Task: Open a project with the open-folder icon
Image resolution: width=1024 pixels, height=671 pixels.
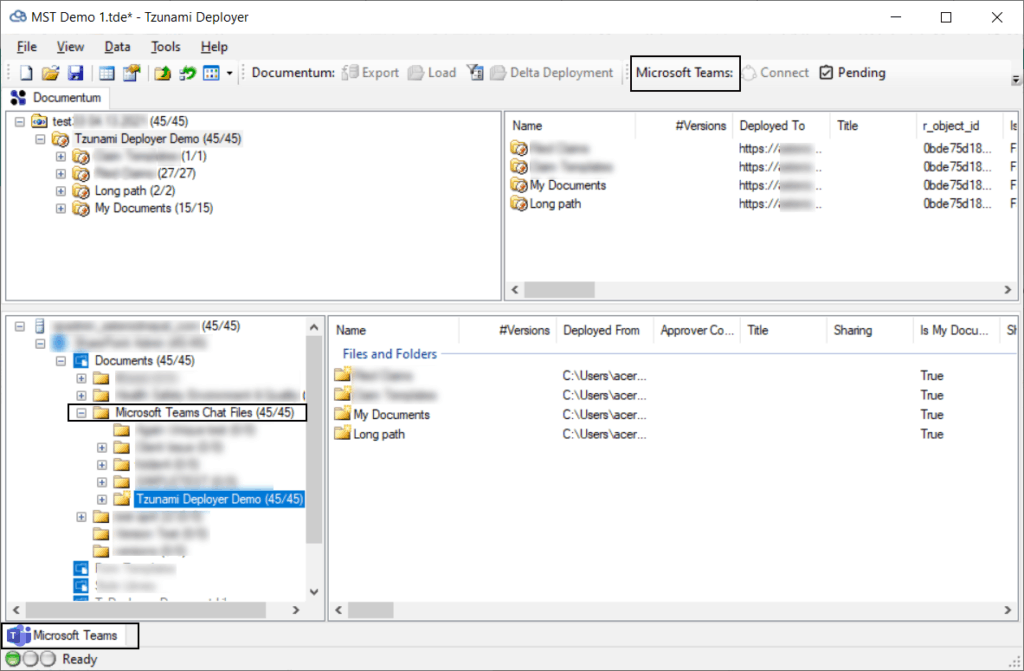Action: pos(50,73)
